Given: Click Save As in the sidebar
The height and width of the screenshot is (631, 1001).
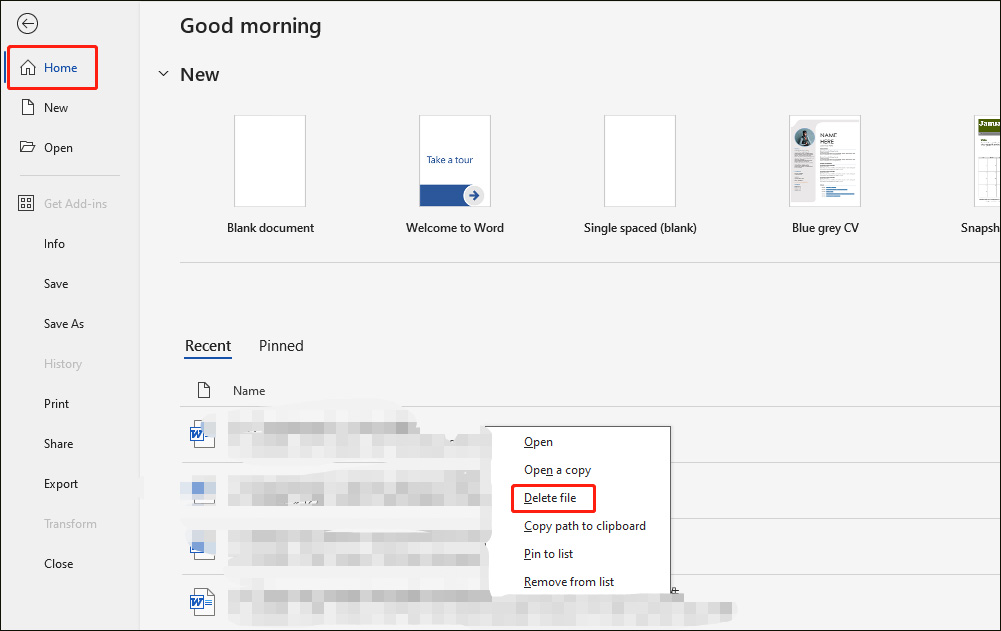Looking at the screenshot, I should [63, 323].
